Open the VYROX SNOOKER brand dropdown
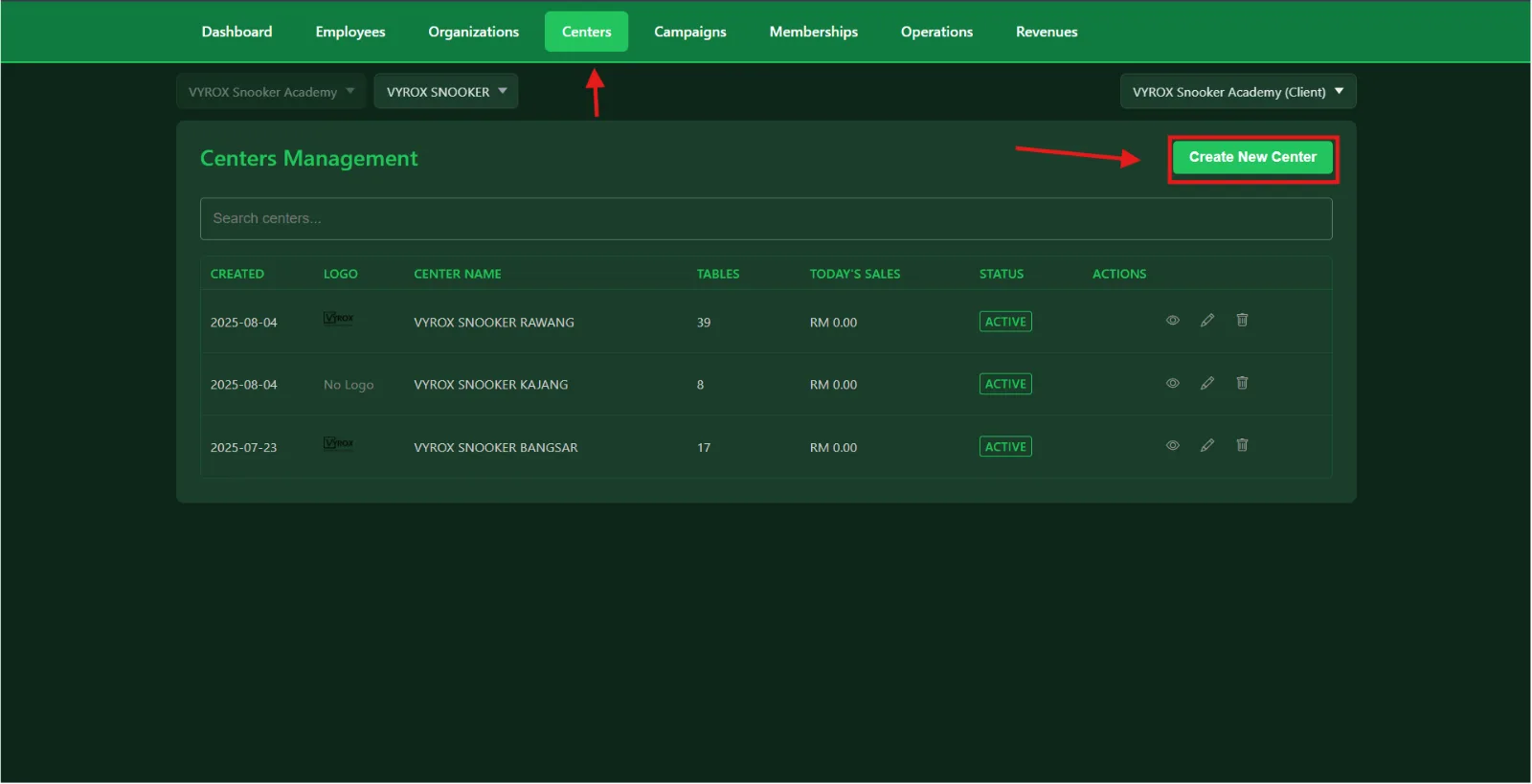 [x=446, y=92]
